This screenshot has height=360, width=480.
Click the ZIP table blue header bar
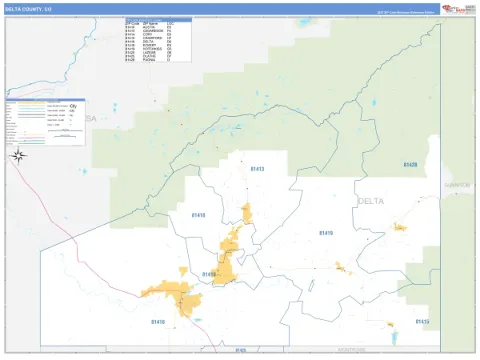point(158,20)
